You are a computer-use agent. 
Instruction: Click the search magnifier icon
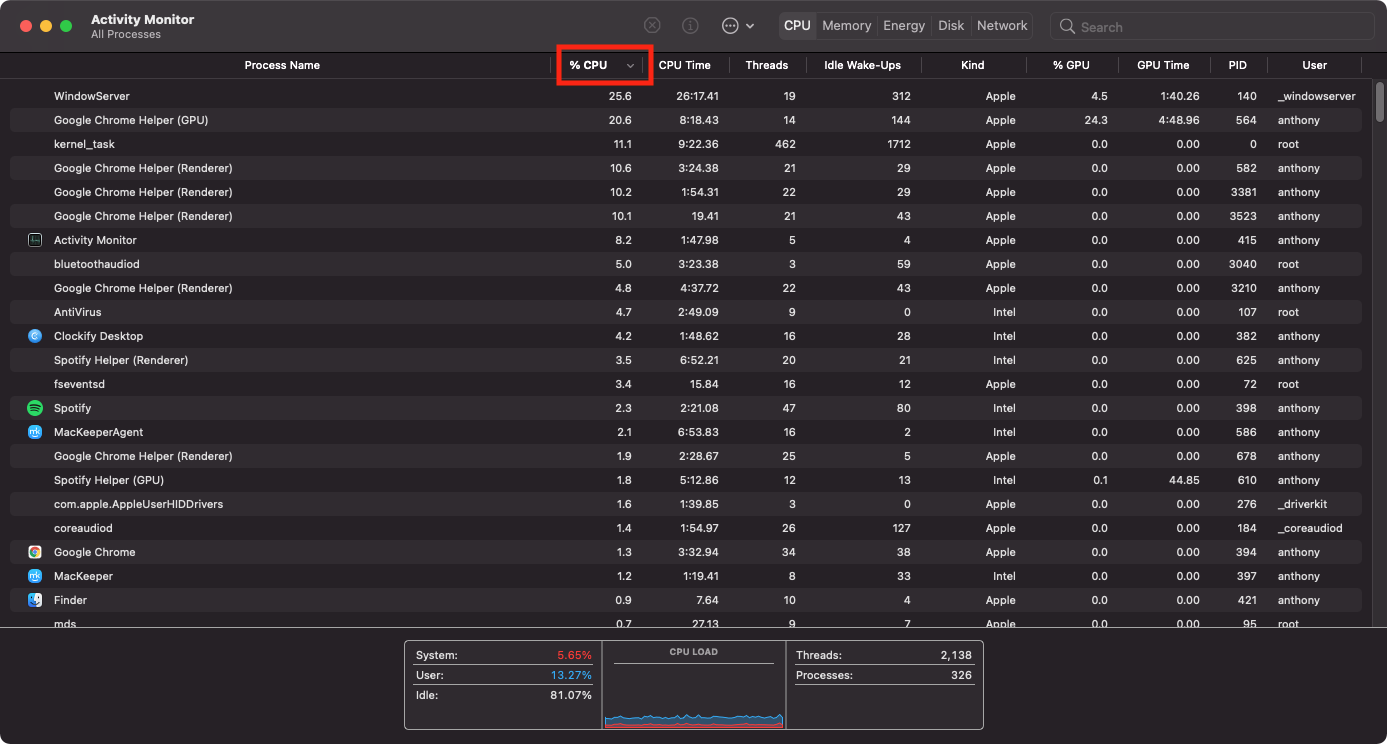pos(1068,27)
